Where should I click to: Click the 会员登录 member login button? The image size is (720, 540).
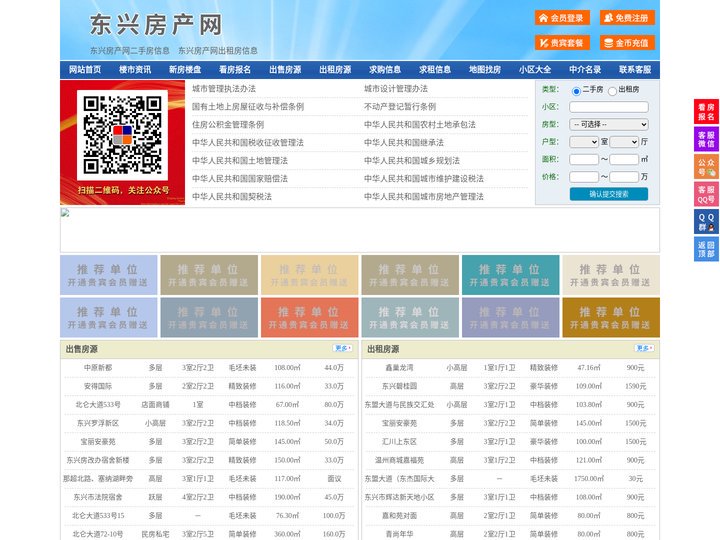(562, 18)
